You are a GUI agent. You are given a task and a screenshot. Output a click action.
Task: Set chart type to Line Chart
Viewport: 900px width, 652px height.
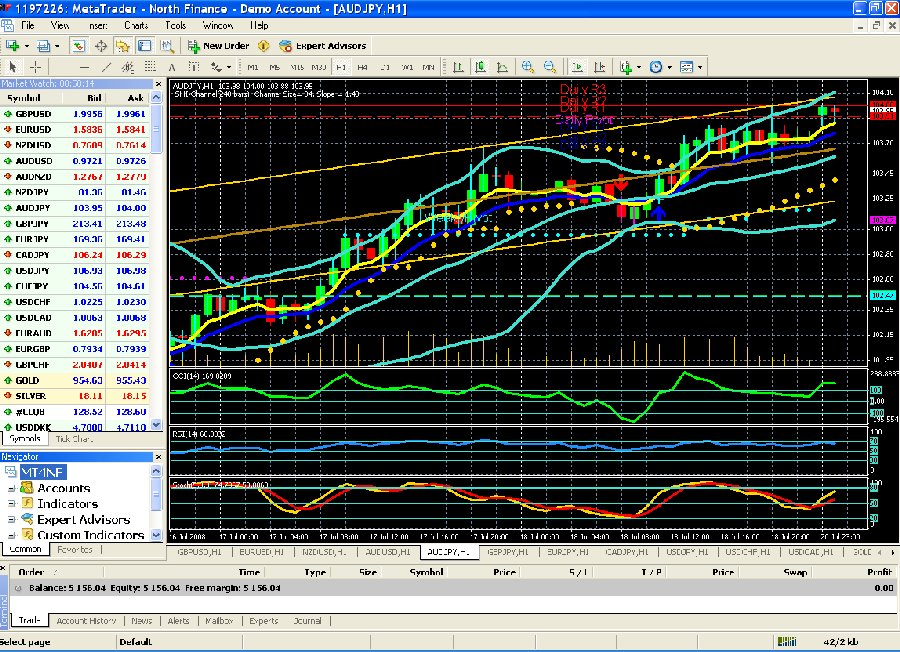click(502, 67)
